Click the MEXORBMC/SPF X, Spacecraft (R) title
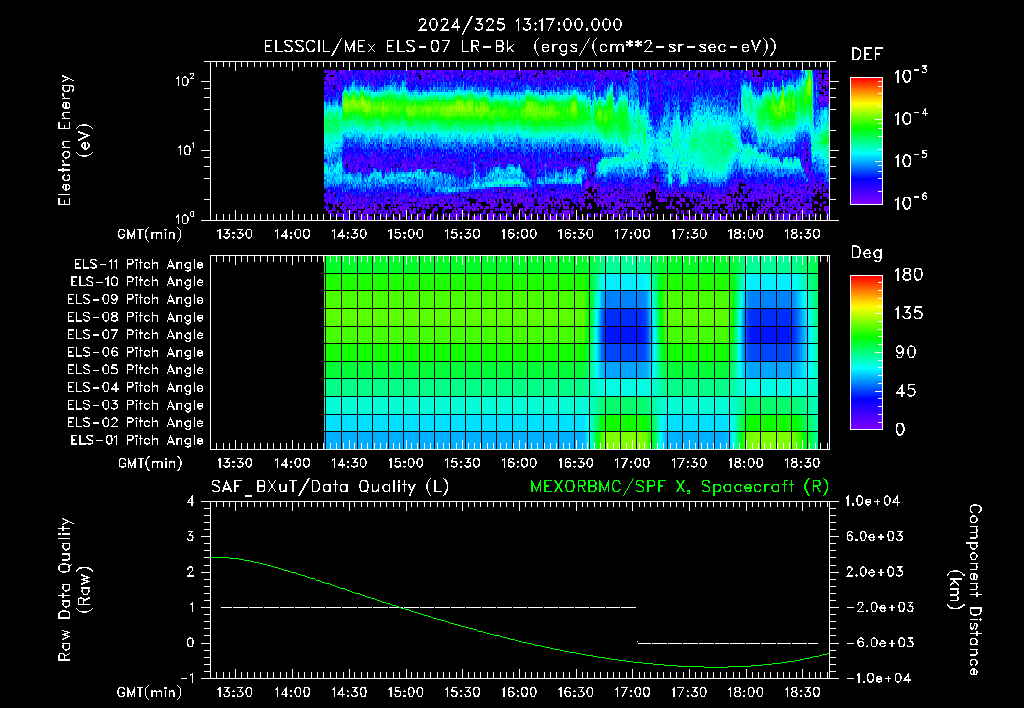Viewport: 1024px width, 708px height. coord(679,487)
